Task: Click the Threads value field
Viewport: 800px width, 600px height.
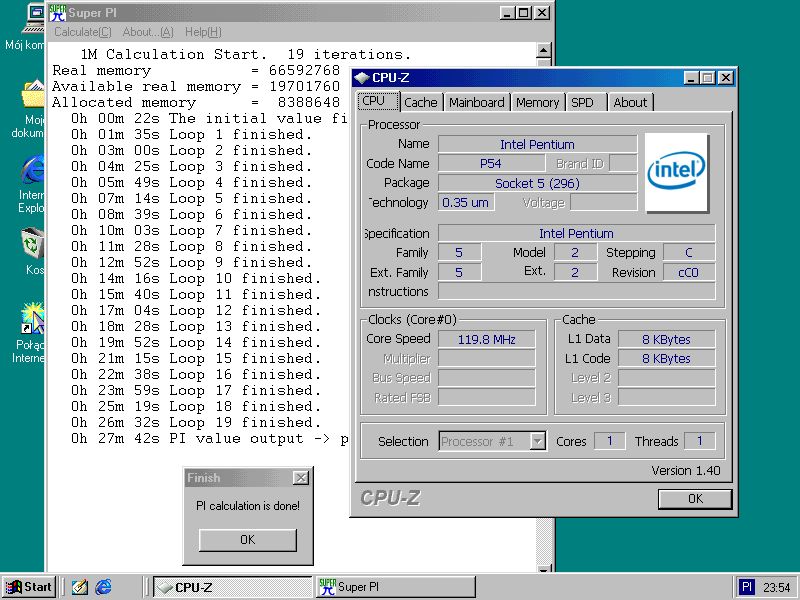Action: click(x=699, y=441)
